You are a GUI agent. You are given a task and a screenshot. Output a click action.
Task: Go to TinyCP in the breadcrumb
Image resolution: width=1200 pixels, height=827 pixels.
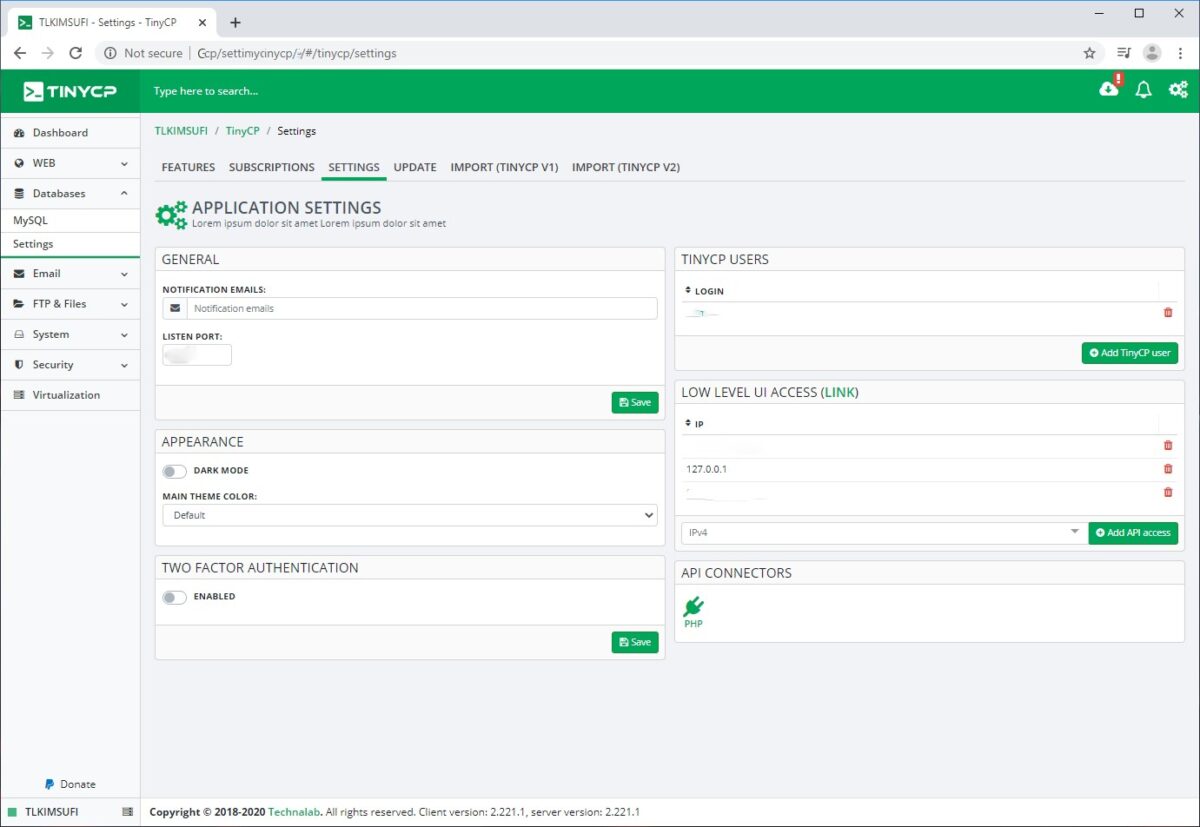pyautogui.click(x=242, y=131)
